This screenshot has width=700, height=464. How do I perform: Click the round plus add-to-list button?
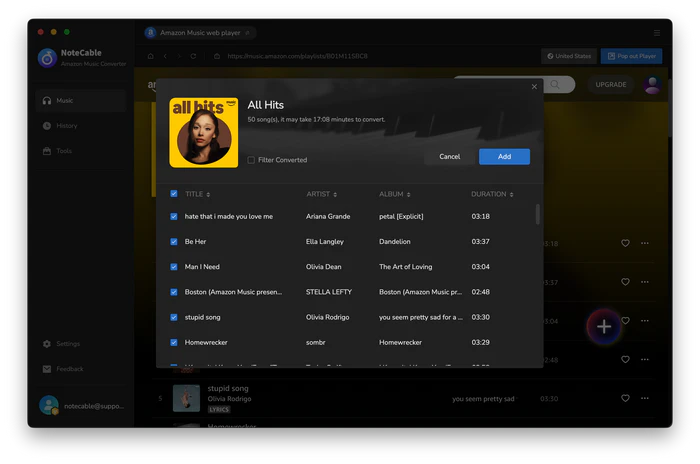click(604, 326)
